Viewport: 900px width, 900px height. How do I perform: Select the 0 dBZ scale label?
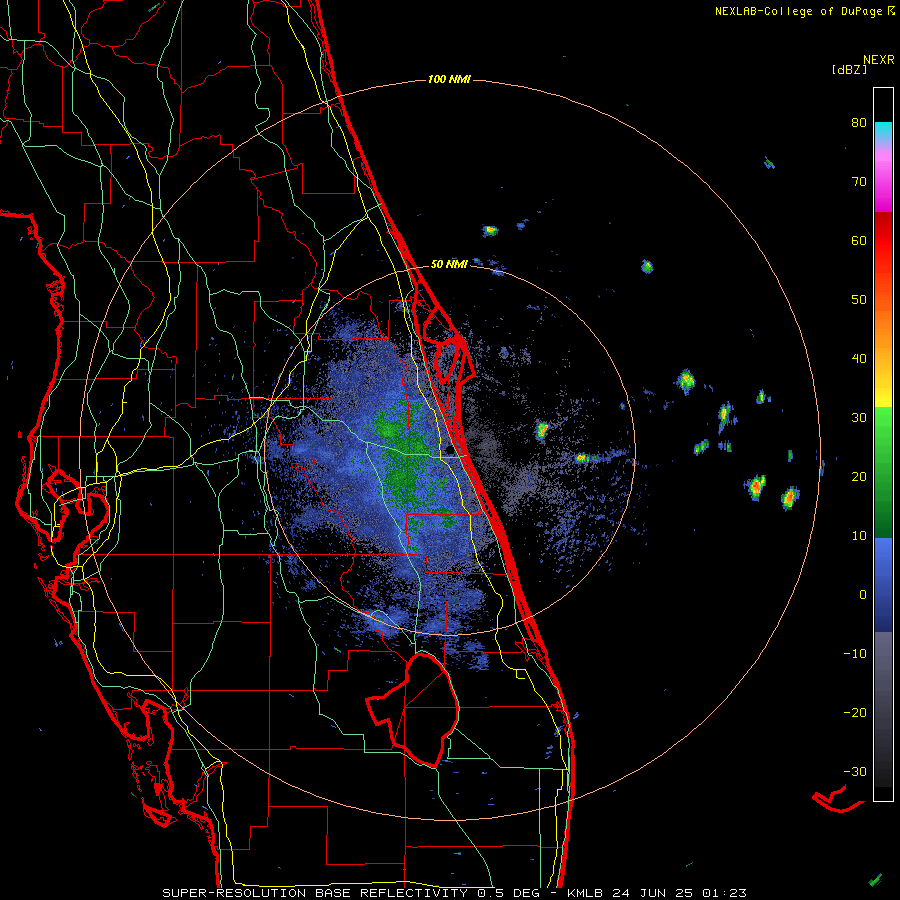tap(863, 595)
